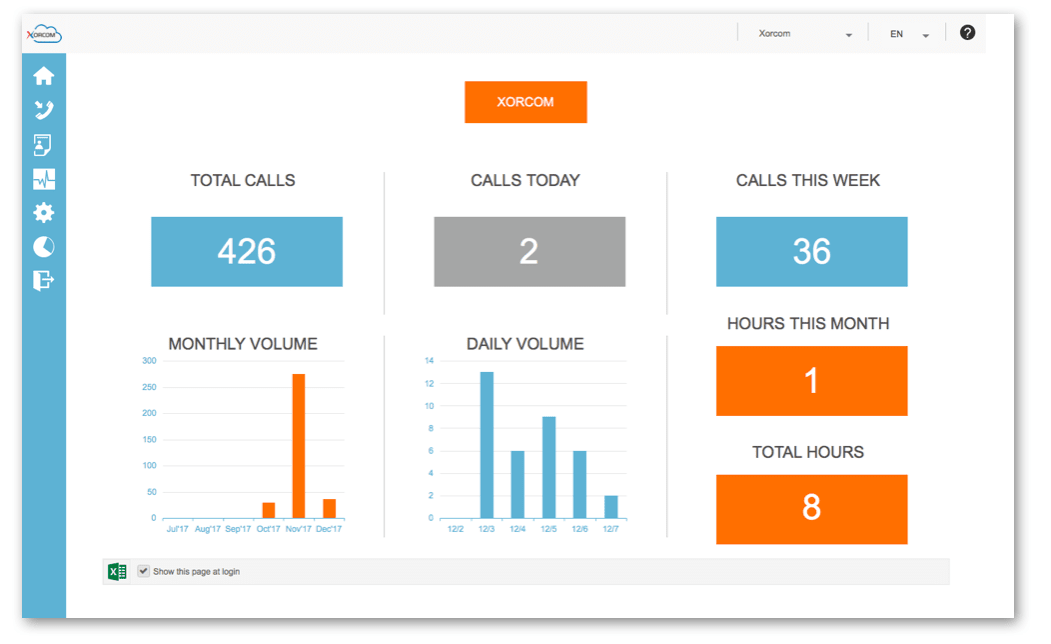Click the TOTAL HOURS heading

[x=808, y=452]
